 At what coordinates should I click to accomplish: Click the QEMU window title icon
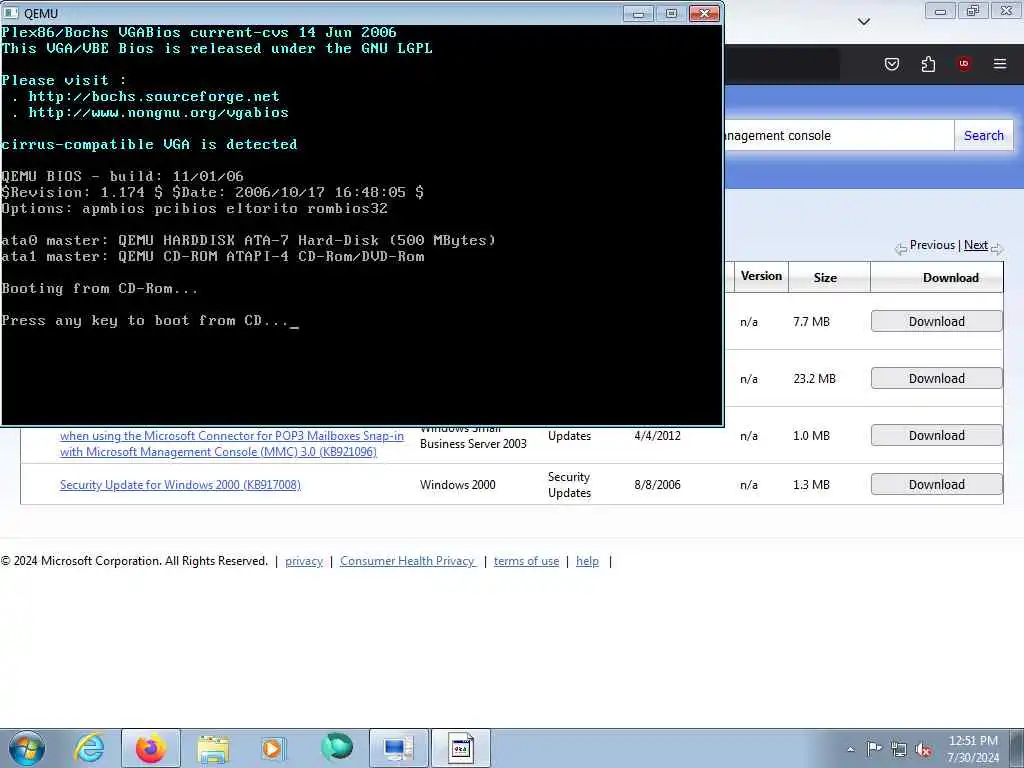(11, 13)
